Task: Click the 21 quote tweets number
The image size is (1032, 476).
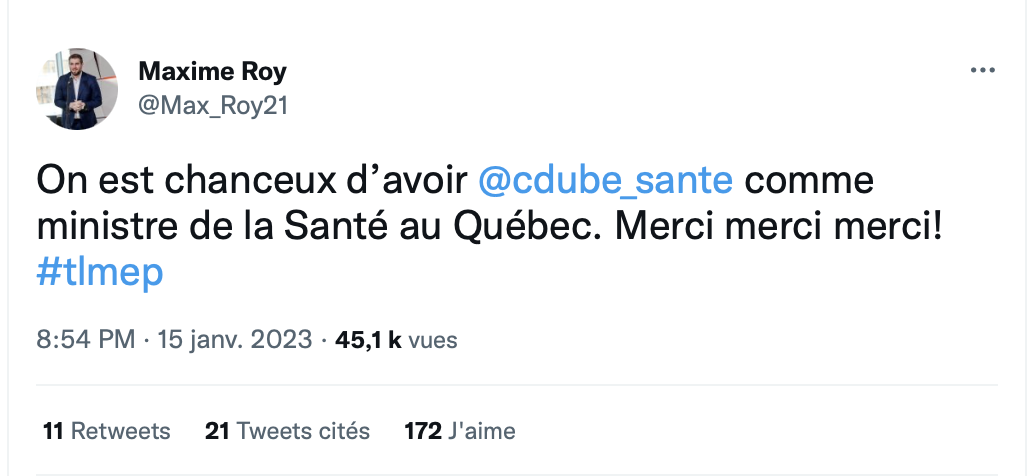Action: click(x=217, y=431)
